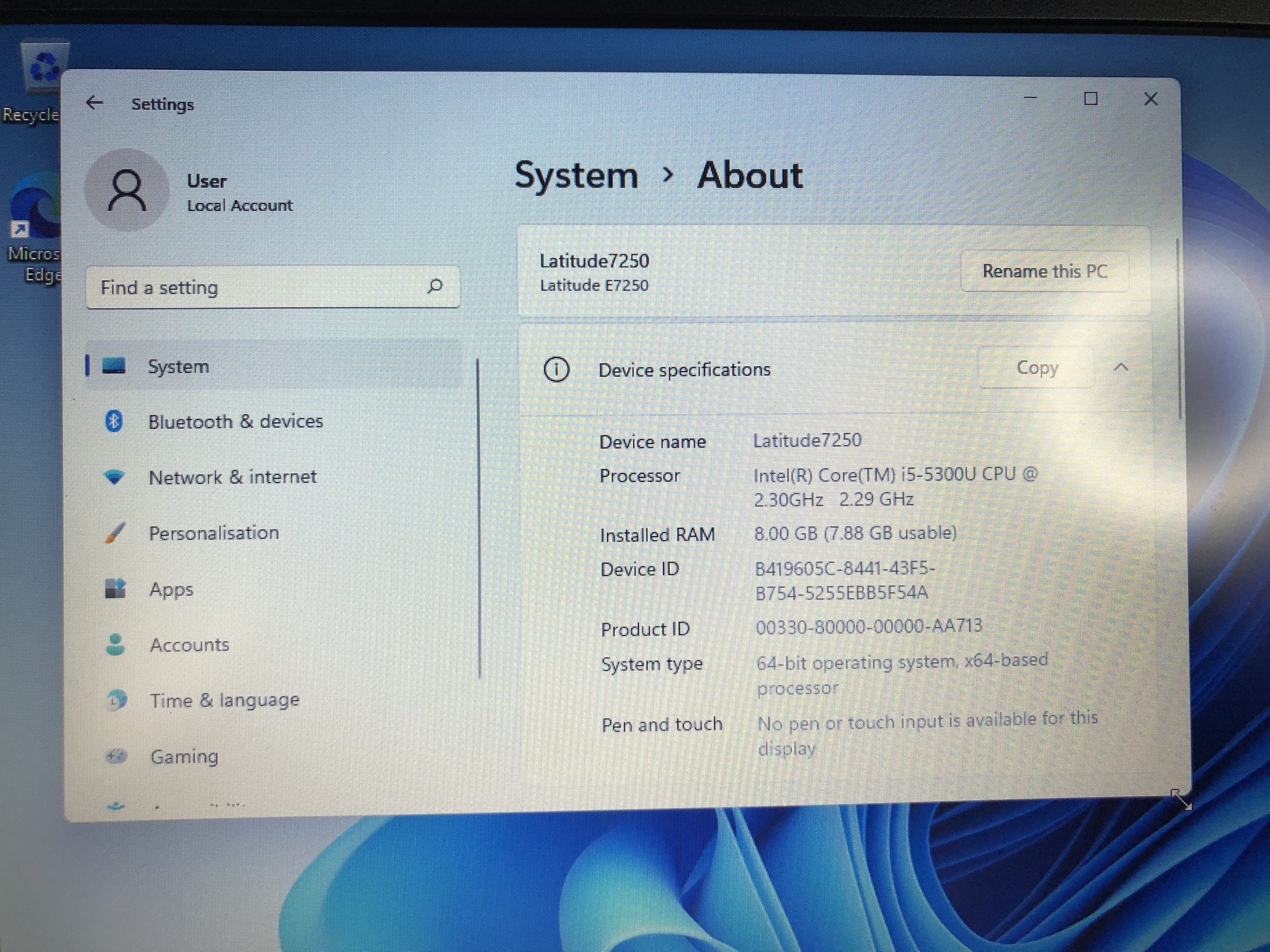Click the Latitude7250 PC name heading
This screenshot has height=952, width=1270.
coord(594,261)
